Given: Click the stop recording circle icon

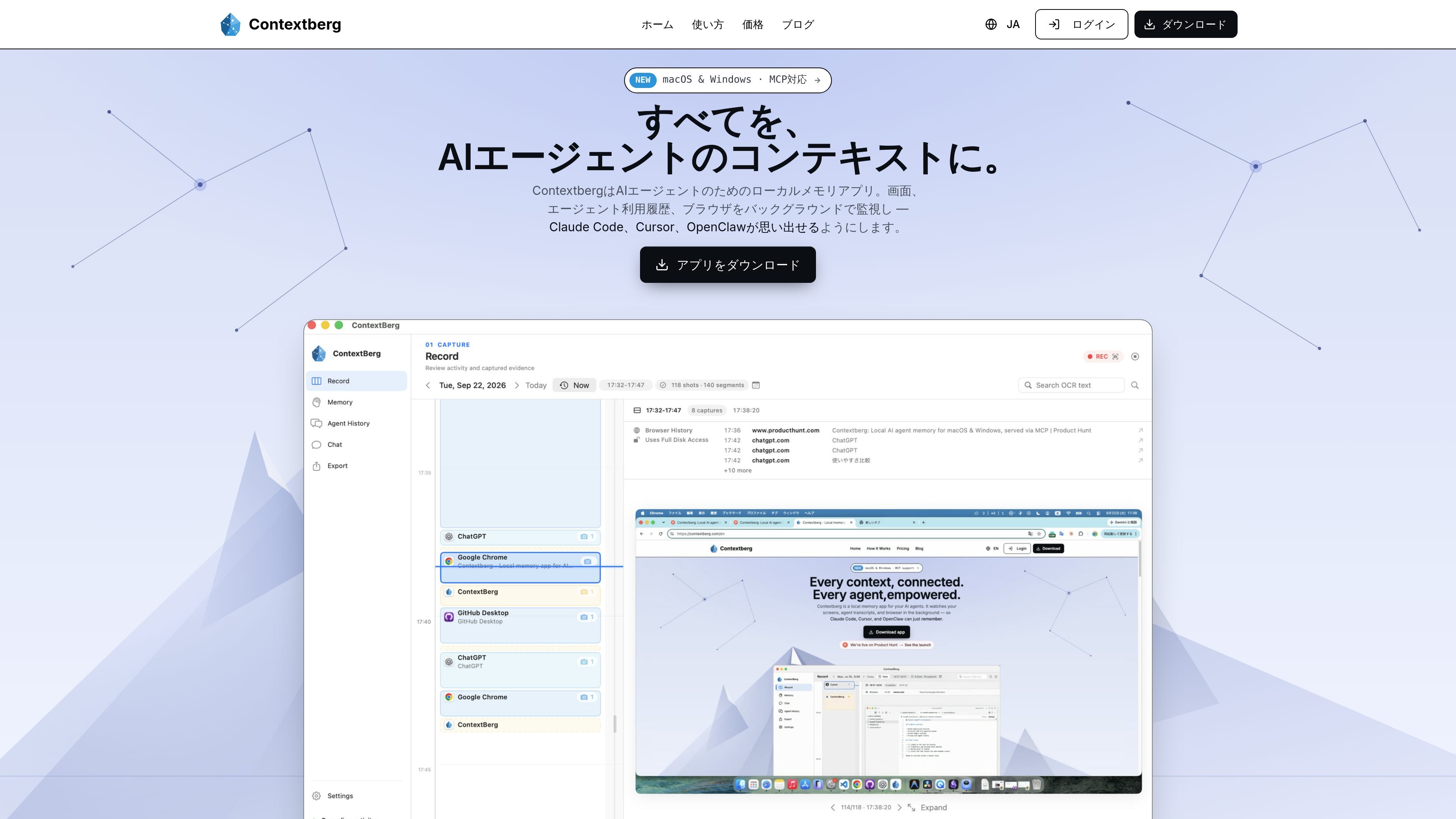Looking at the screenshot, I should tap(1135, 356).
